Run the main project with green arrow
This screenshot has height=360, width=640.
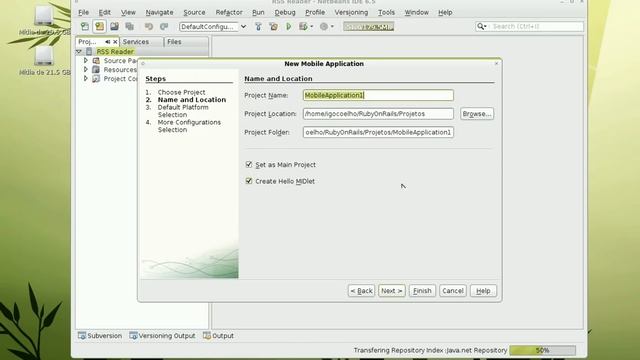(289, 27)
